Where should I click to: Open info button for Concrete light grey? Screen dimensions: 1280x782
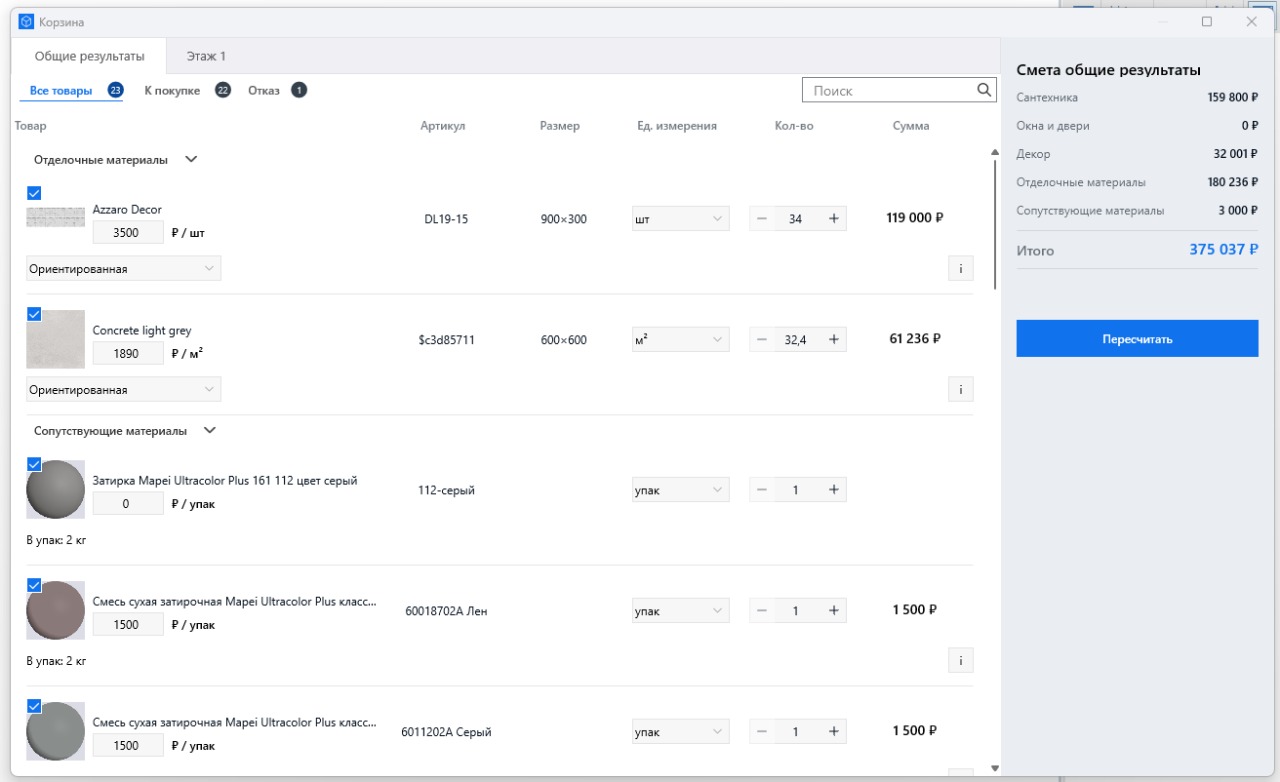pyautogui.click(x=960, y=389)
